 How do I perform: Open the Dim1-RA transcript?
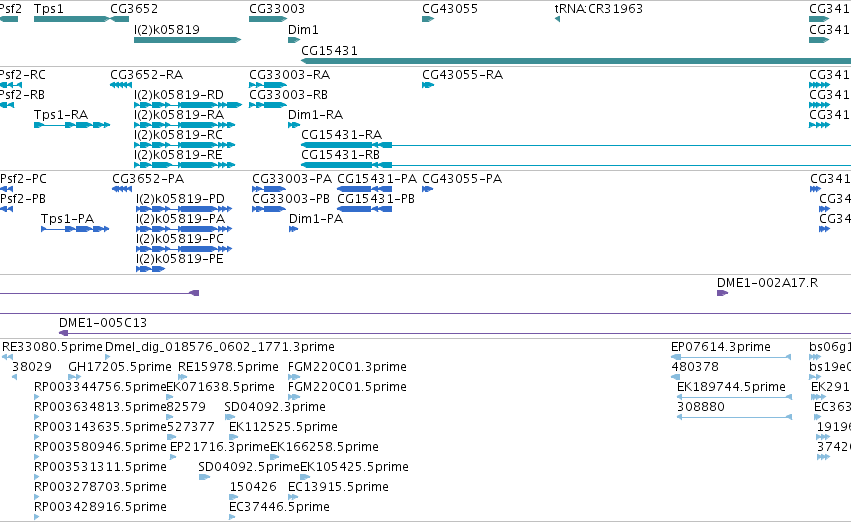(294, 125)
